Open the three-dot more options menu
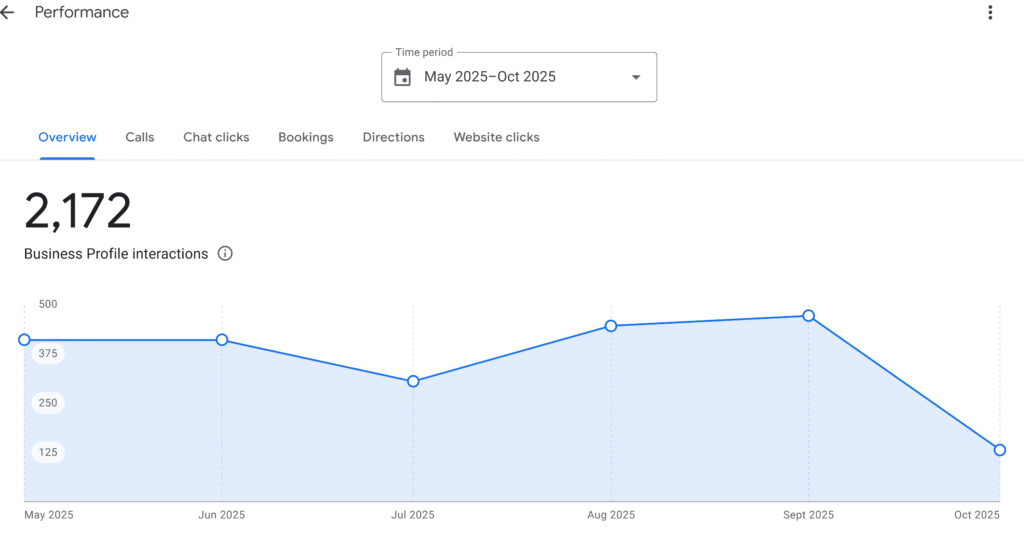The width and height of the screenshot is (1024, 554). 990,13
